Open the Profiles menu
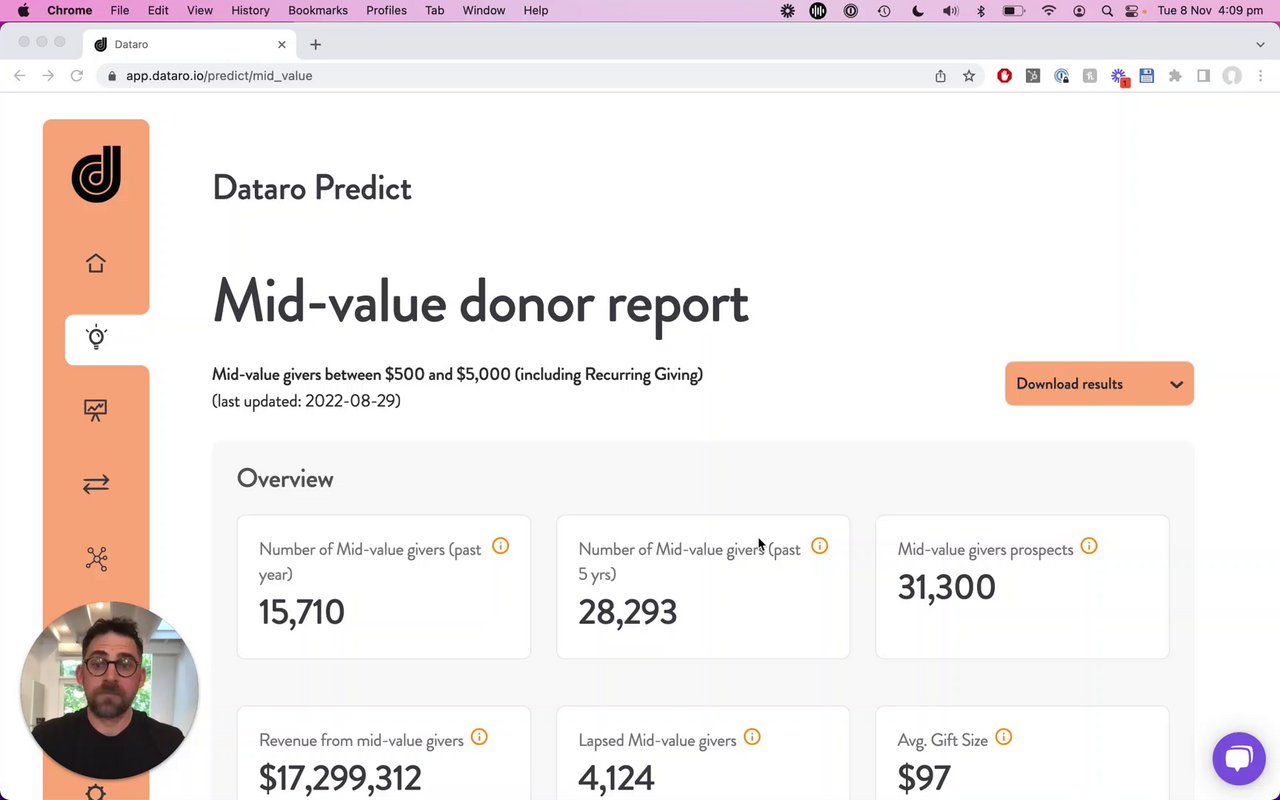Image resolution: width=1280 pixels, height=800 pixels. click(386, 10)
